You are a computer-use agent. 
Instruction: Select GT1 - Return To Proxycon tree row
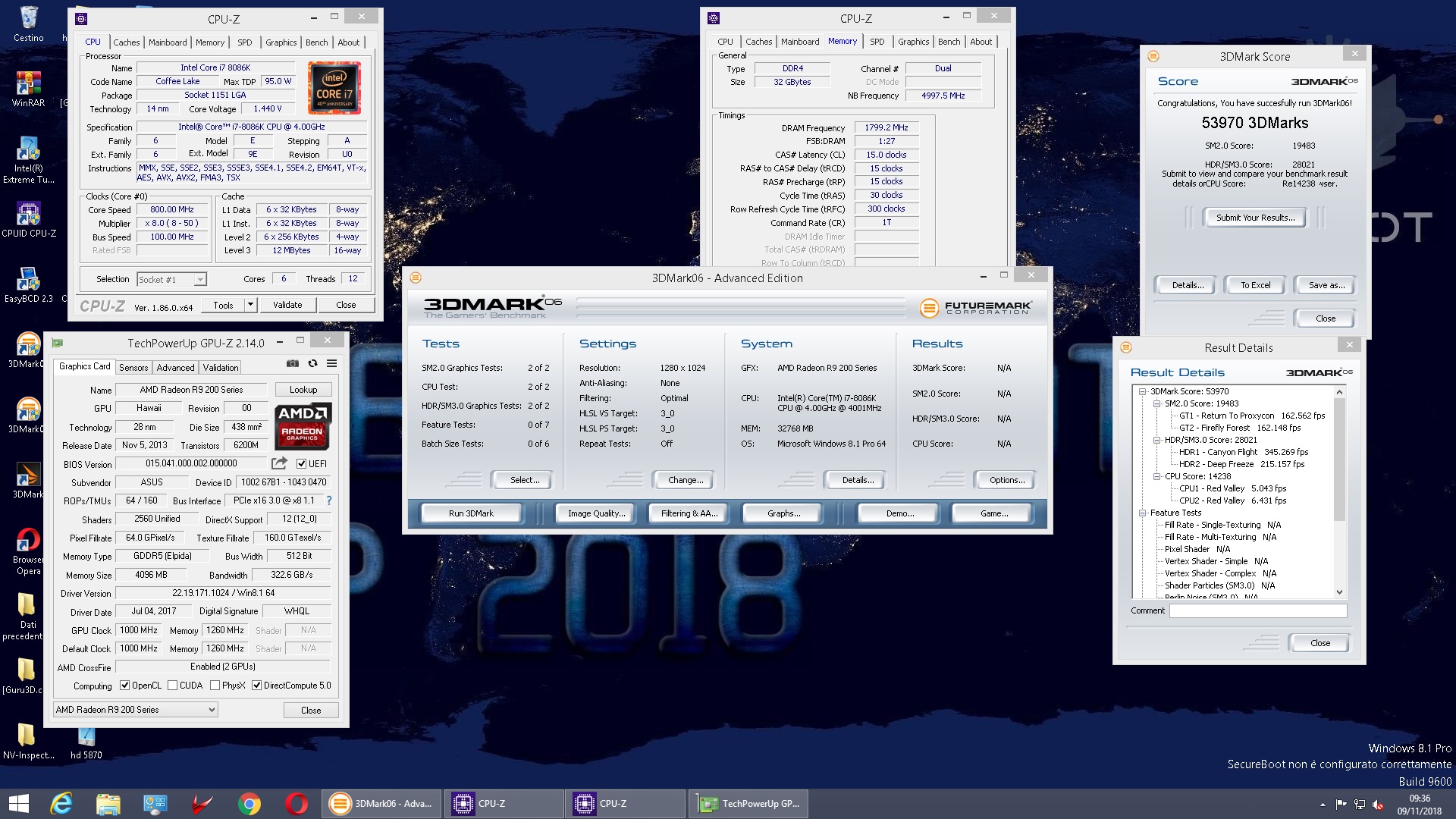(x=1251, y=416)
